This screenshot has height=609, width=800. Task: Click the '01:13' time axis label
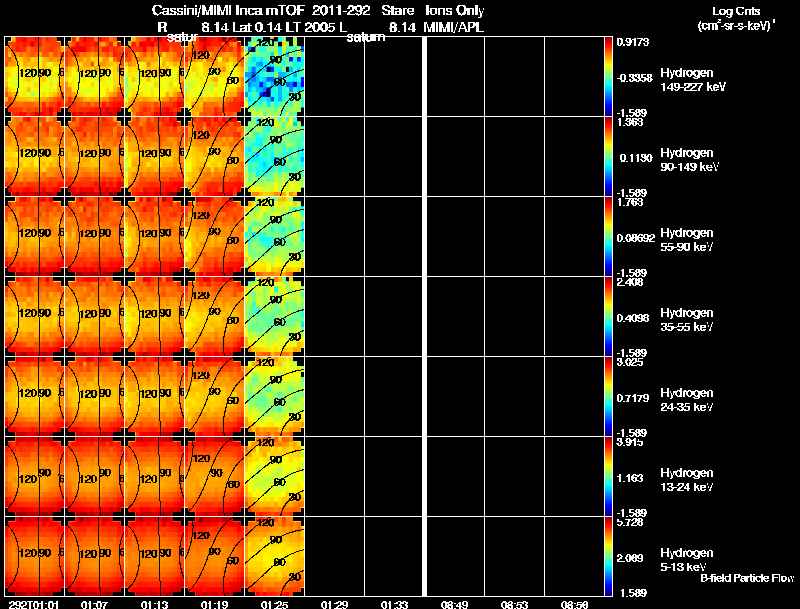(x=154, y=604)
